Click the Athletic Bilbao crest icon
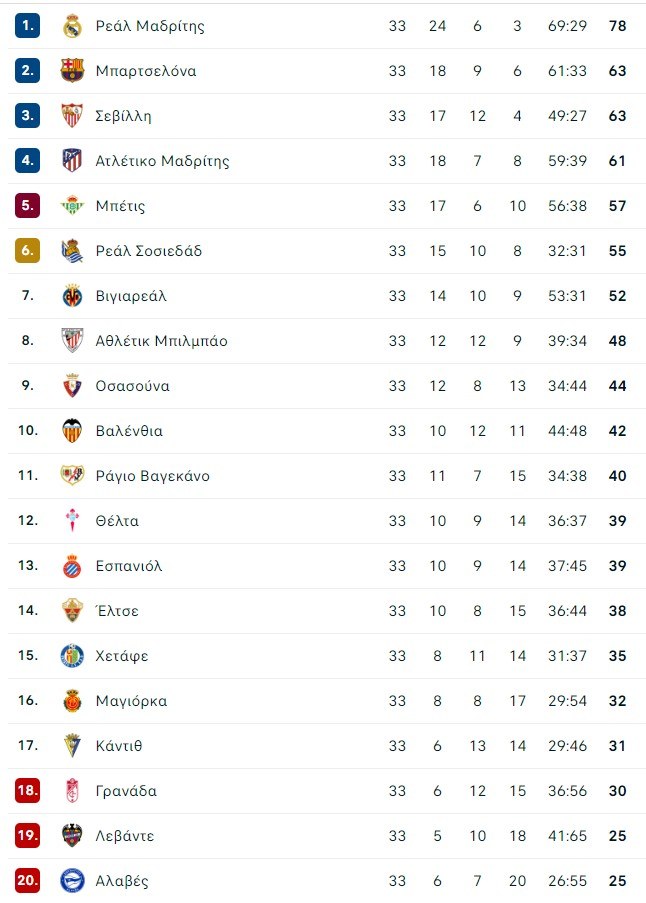Image resolution: width=646 pixels, height=903 pixels. point(72,341)
